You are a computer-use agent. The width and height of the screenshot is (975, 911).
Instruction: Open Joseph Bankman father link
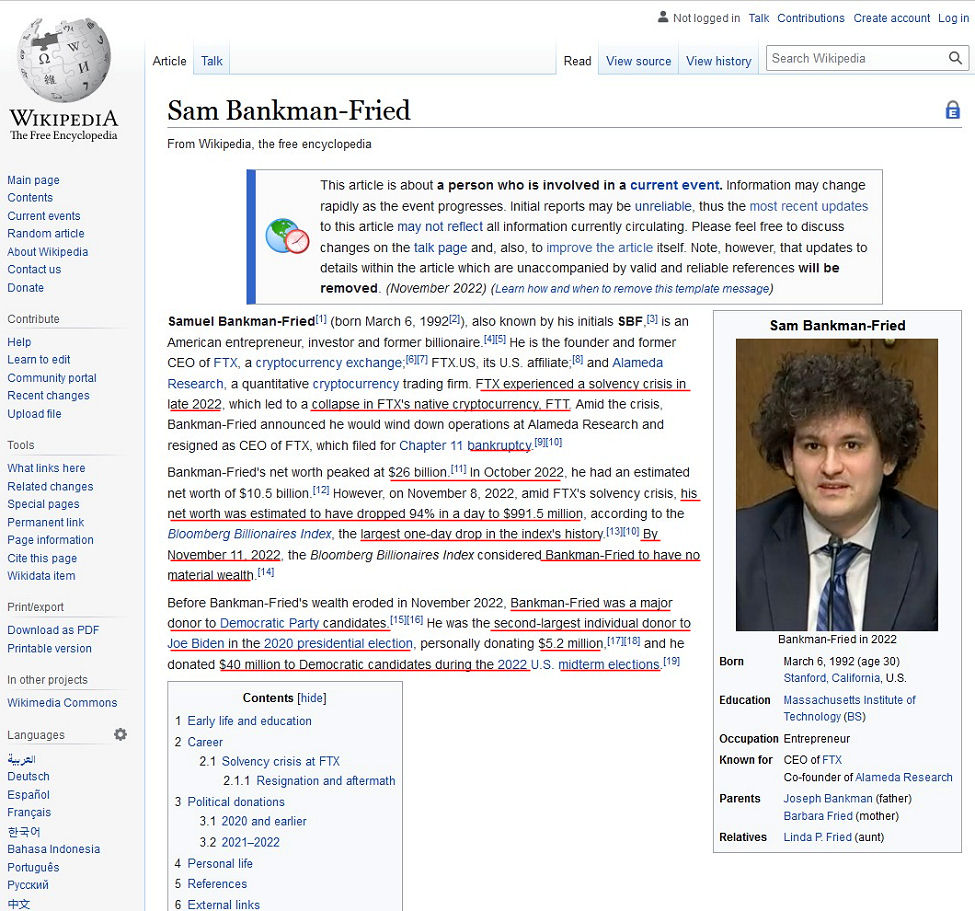[828, 798]
